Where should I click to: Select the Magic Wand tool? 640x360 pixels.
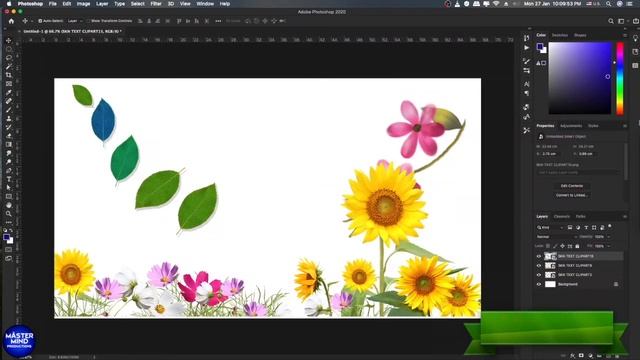tap(9, 66)
